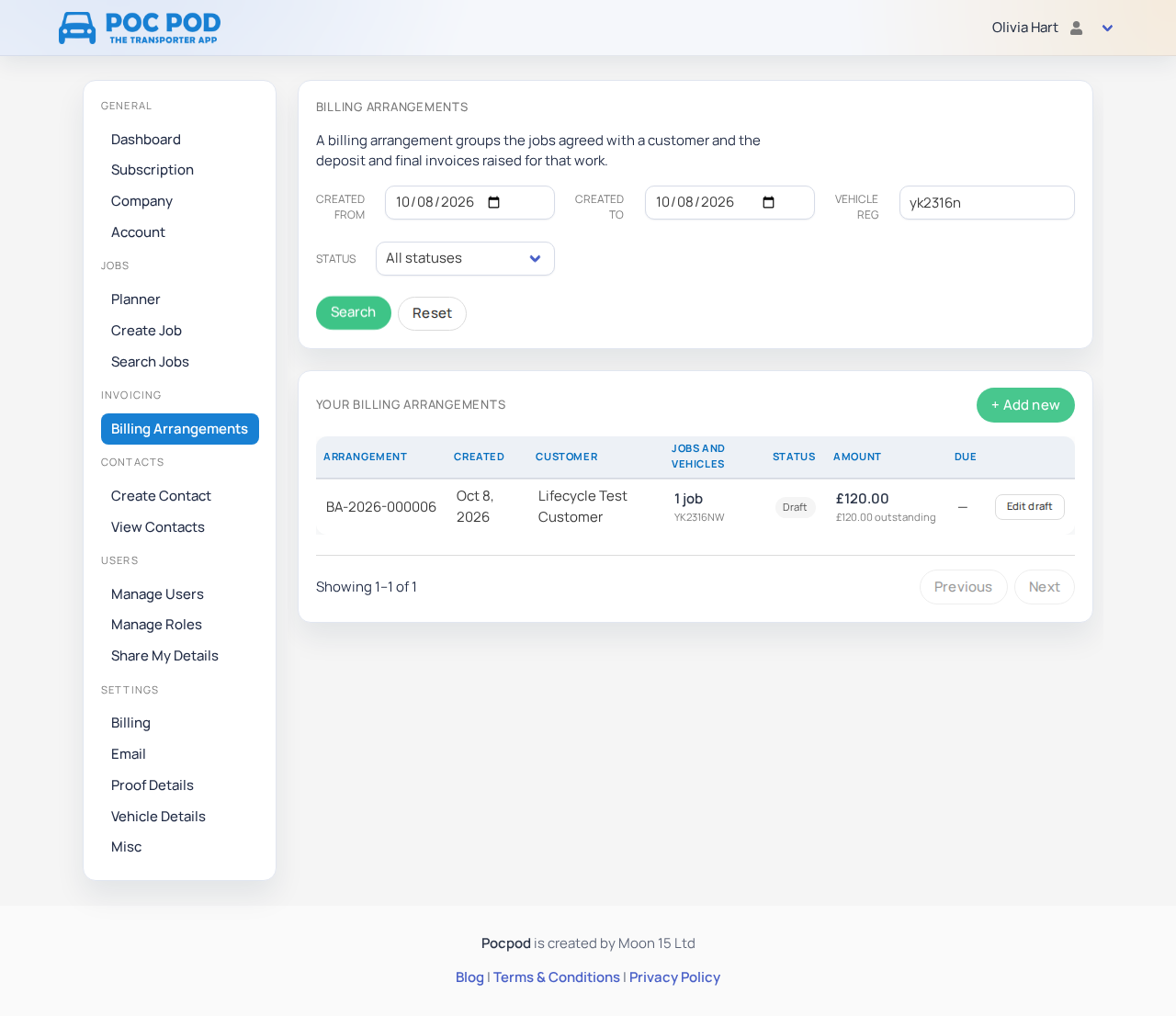Open the All statuses dropdown
The width and height of the screenshot is (1176, 1016).
tap(465, 258)
